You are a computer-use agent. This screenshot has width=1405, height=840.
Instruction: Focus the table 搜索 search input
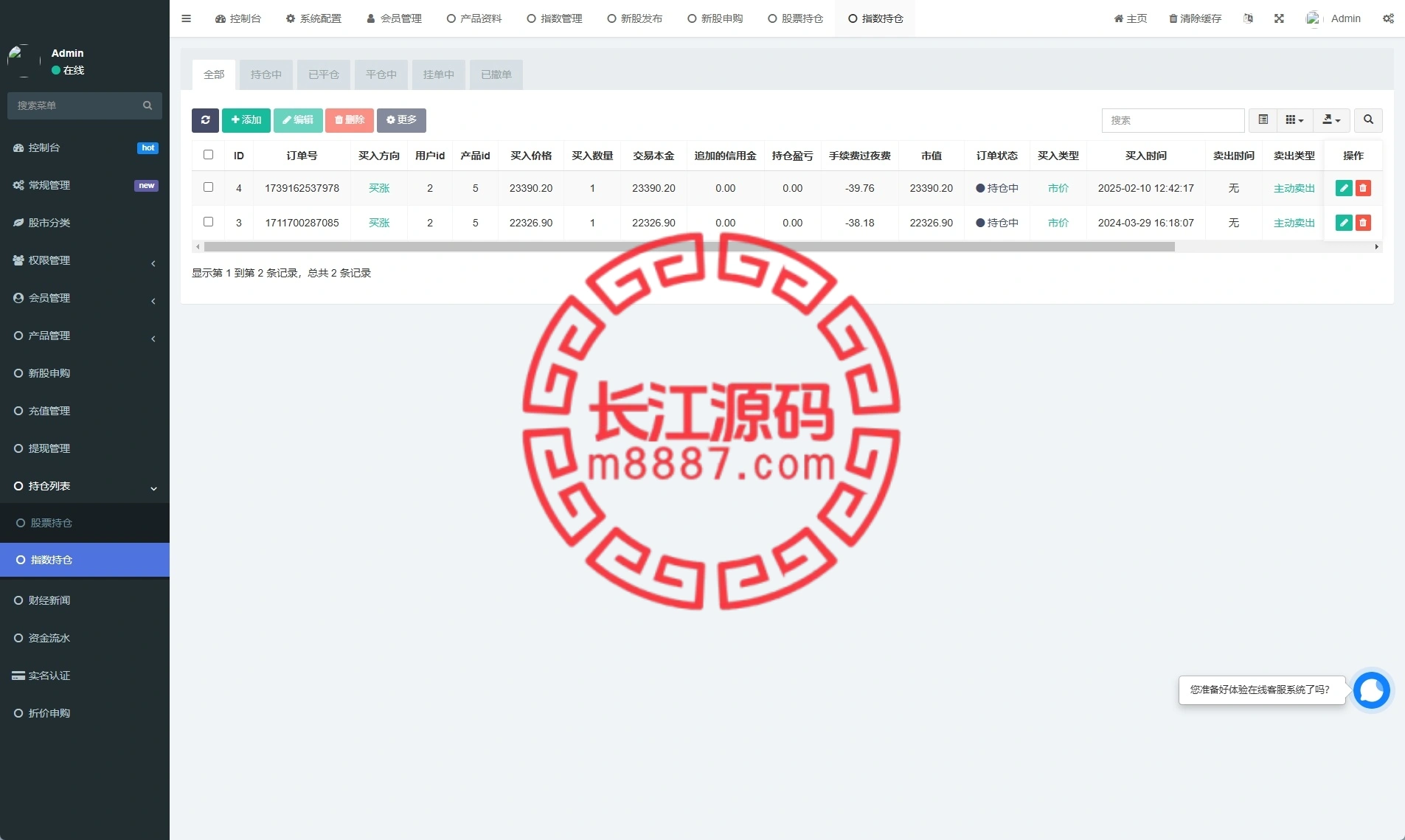coord(1173,120)
